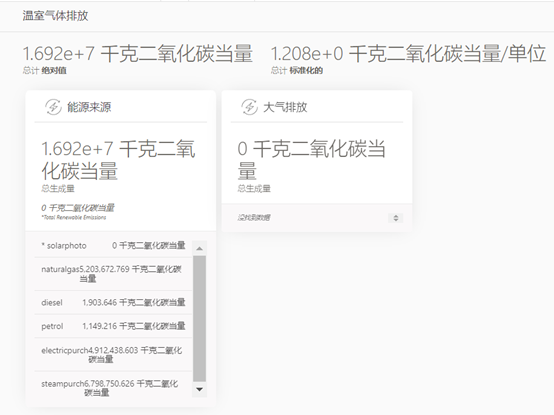
Task: Select the steampurch 6,798,750.626 row
Action: 113,388
